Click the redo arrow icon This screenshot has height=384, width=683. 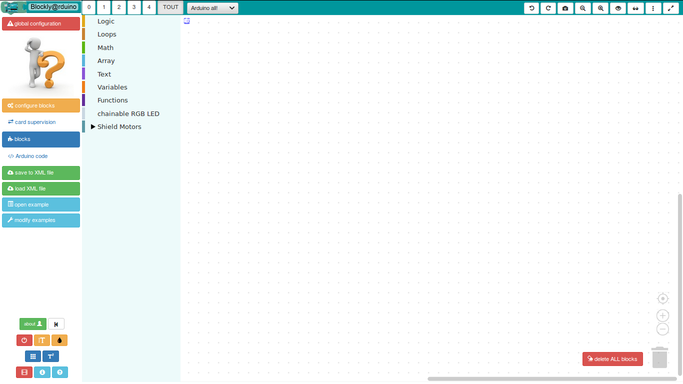(548, 8)
